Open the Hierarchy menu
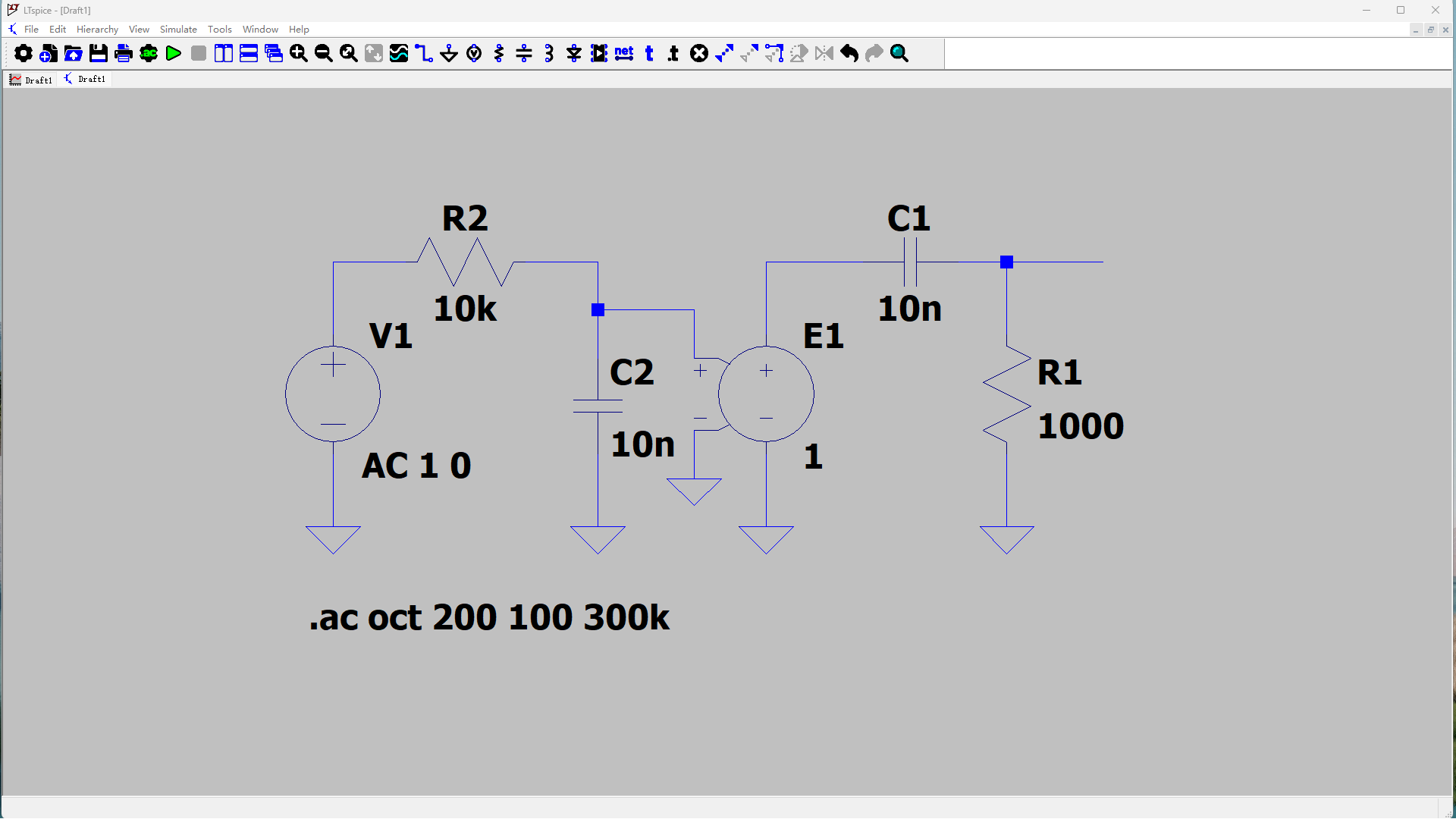 click(x=97, y=29)
